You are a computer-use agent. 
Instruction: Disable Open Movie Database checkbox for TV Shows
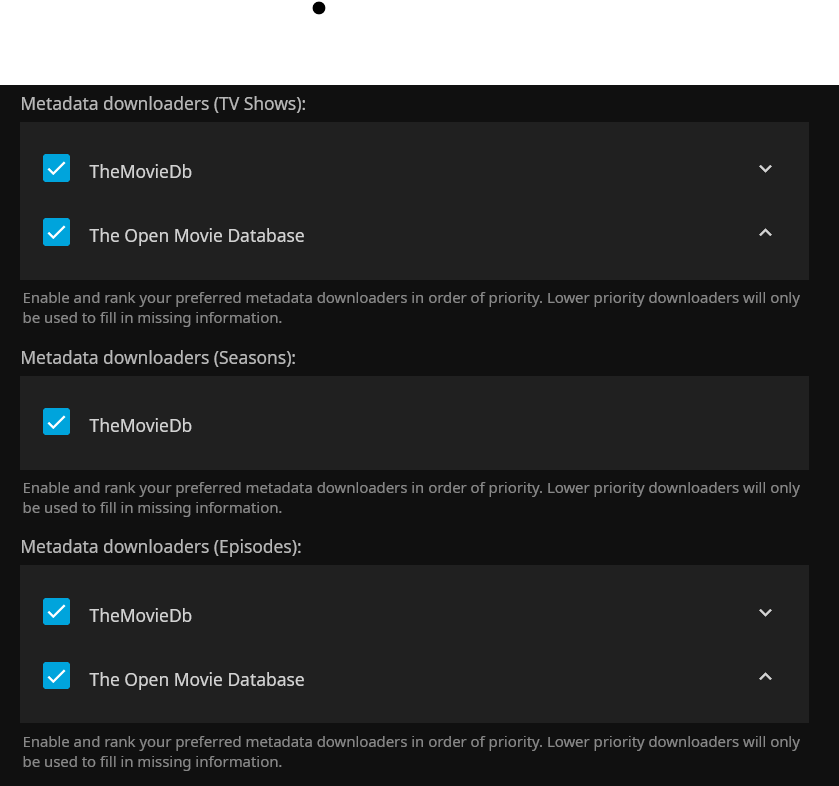click(57, 233)
